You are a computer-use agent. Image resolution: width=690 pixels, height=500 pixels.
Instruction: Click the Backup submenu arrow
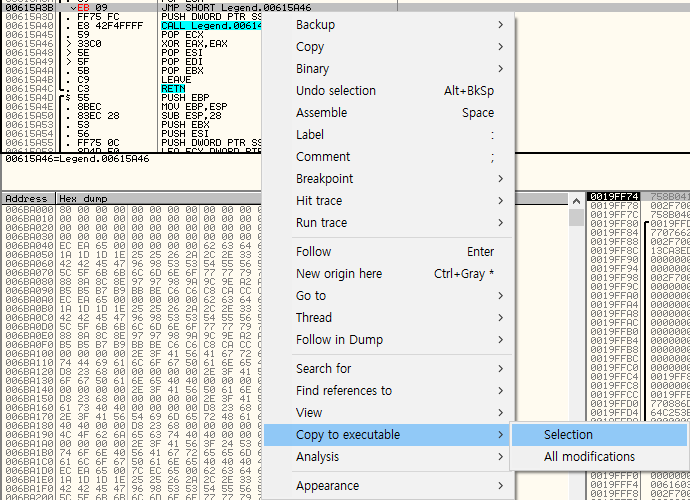coord(500,25)
